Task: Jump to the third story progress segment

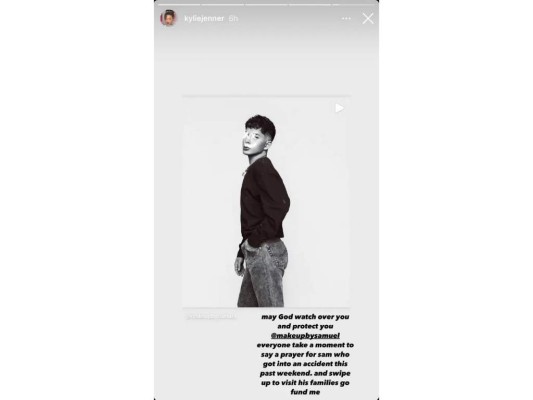Action: point(266,5)
